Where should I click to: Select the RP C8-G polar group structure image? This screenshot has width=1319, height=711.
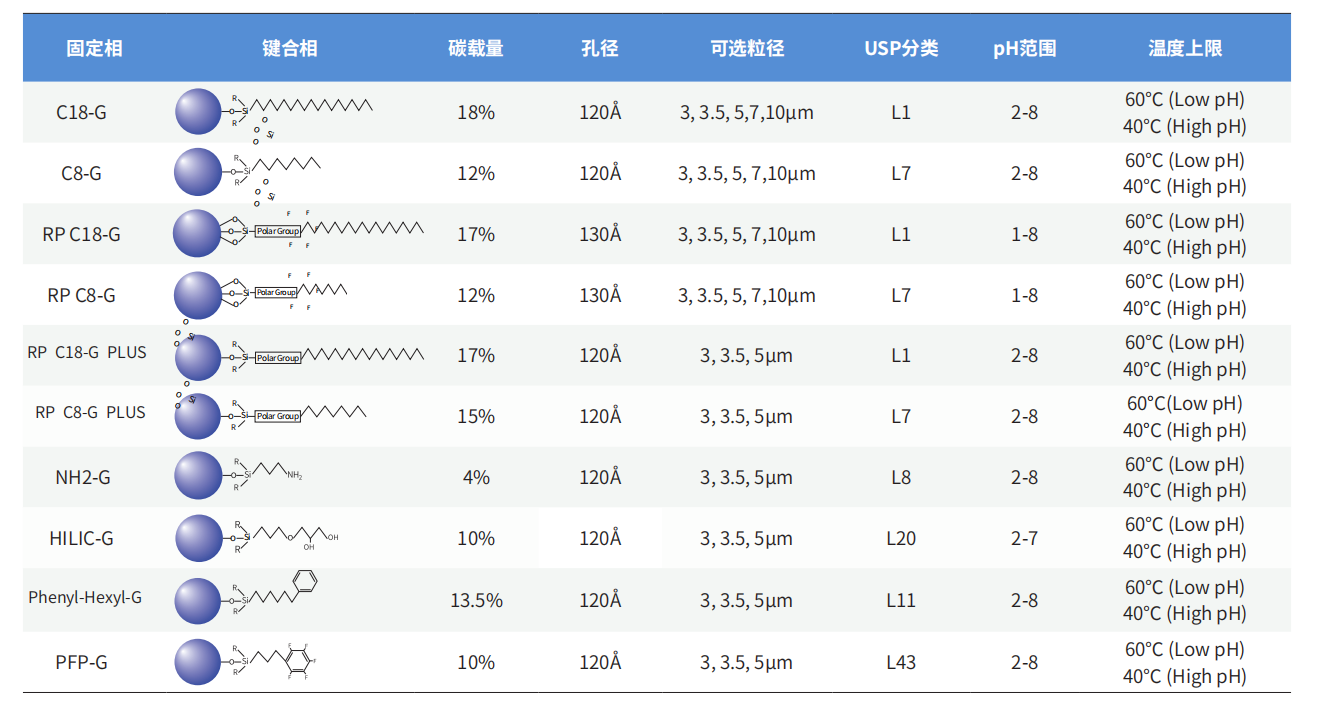(260, 293)
